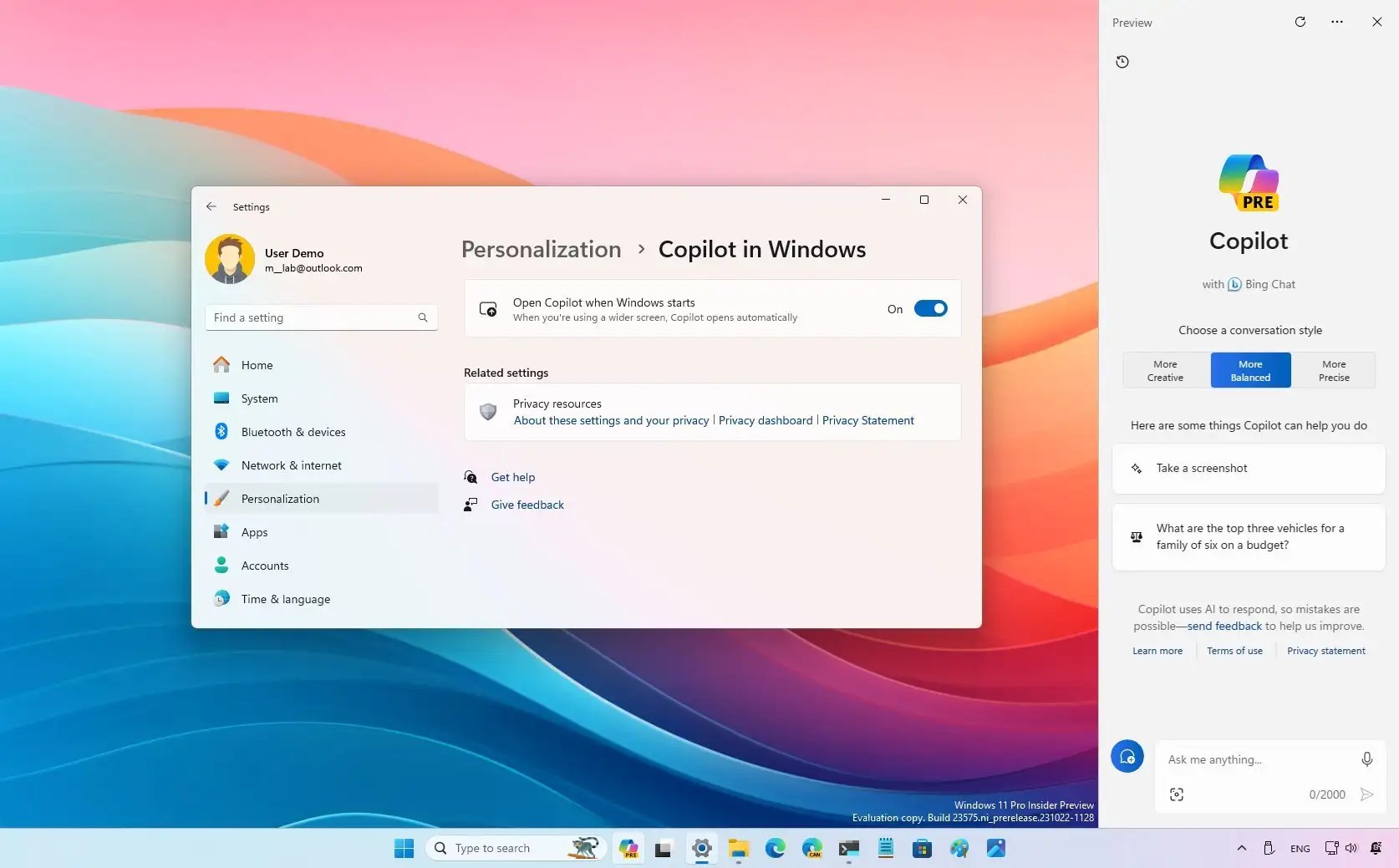Refresh the Copilot Preview panel
1399x868 pixels.
[1300, 22]
